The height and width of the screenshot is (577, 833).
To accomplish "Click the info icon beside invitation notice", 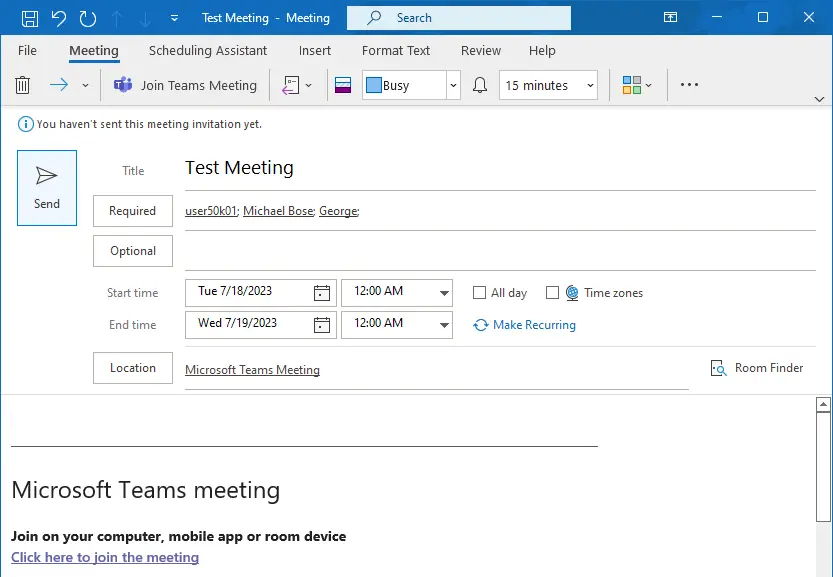I will click(25, 124).
